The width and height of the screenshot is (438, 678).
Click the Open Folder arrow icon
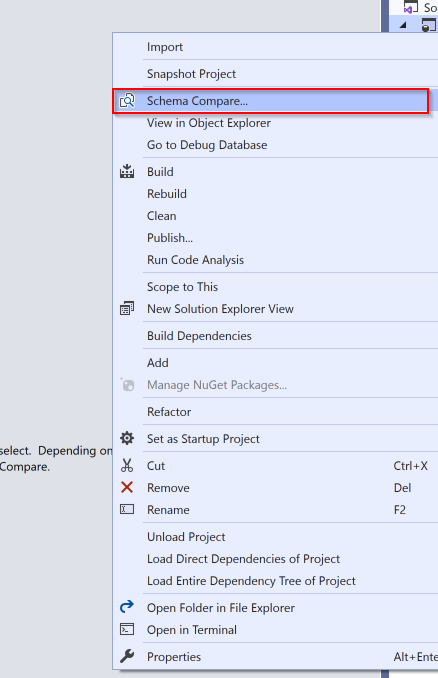pos(127,607)
